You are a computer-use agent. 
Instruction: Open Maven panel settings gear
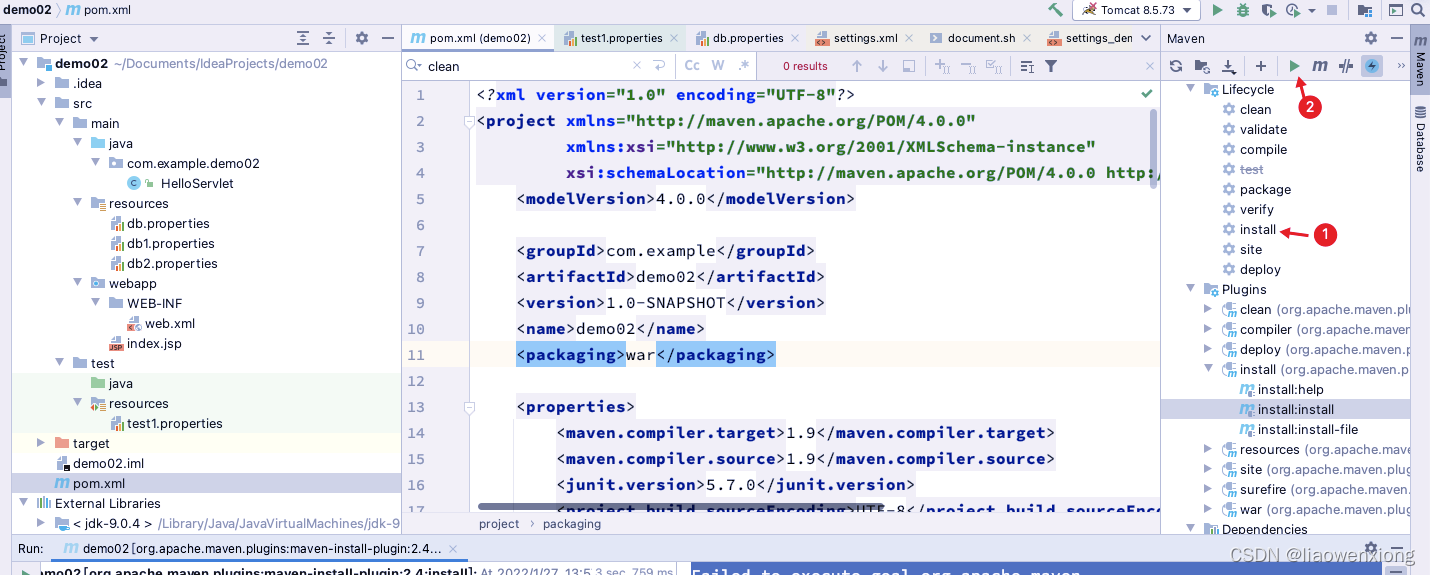pos(1371,38)
